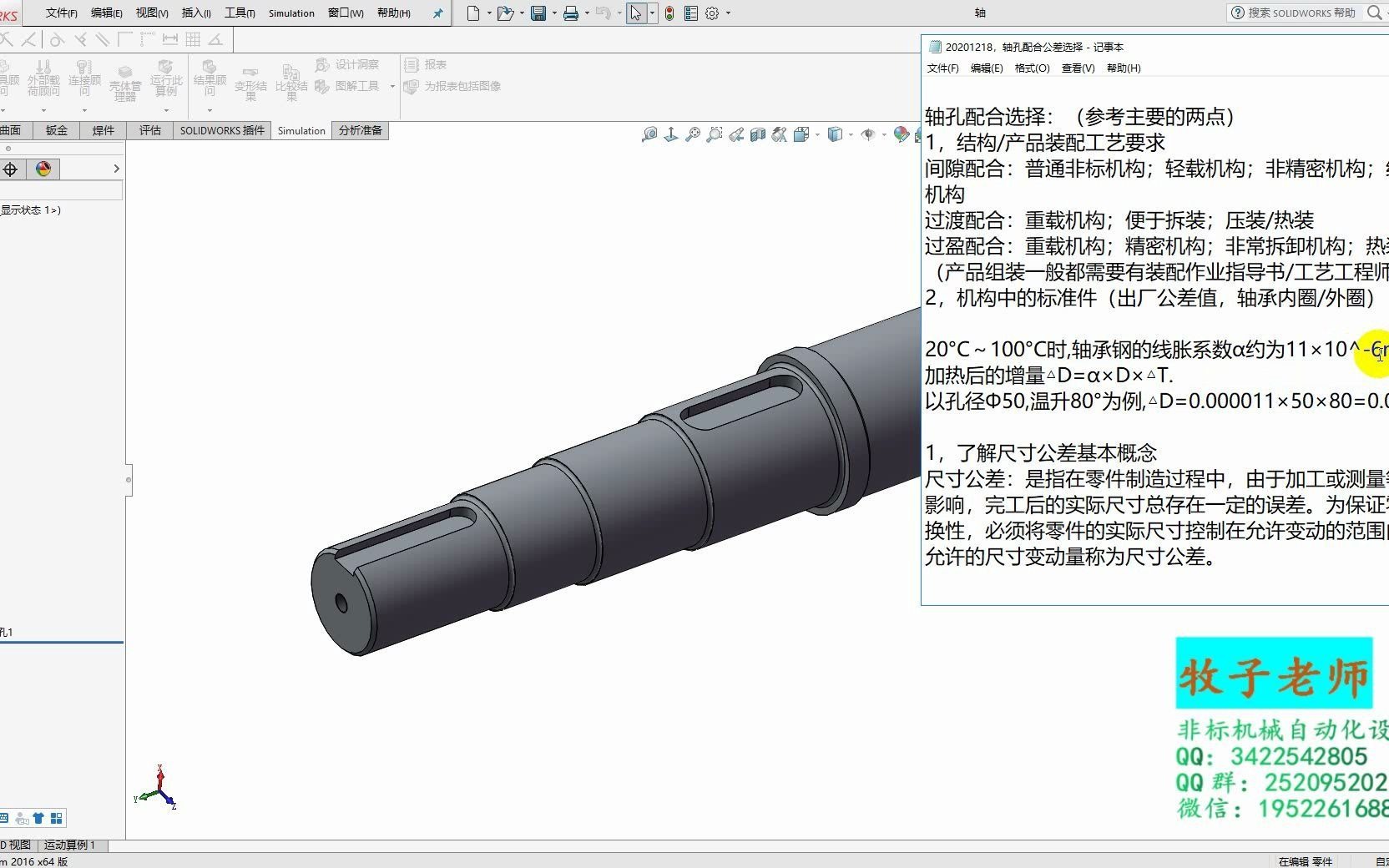
Task: Click the View Orientation cube icon
Action: pos(801,134)
